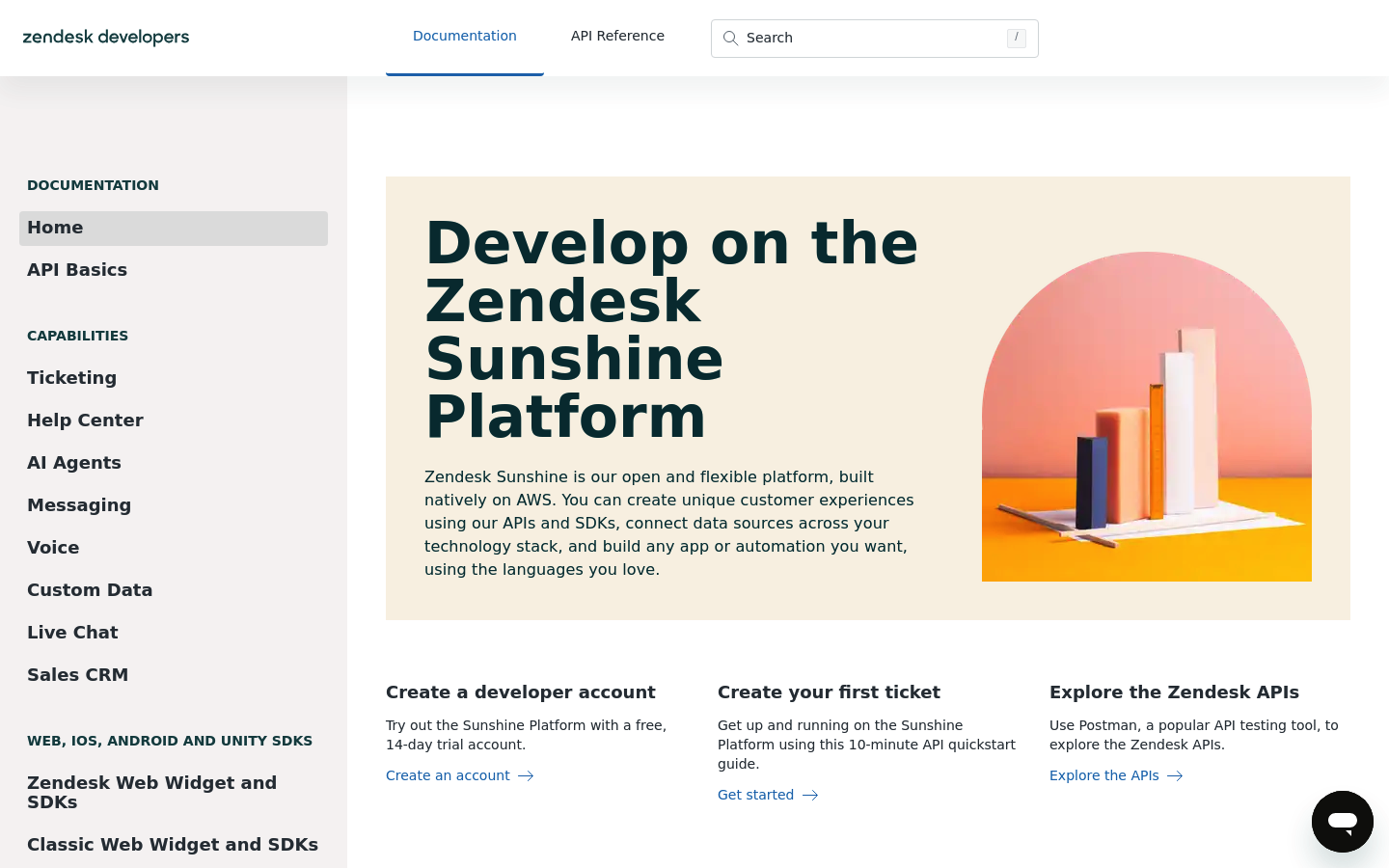
Task: Click the '/' shortcut badge in search bar
Action: click(1016, 38)
